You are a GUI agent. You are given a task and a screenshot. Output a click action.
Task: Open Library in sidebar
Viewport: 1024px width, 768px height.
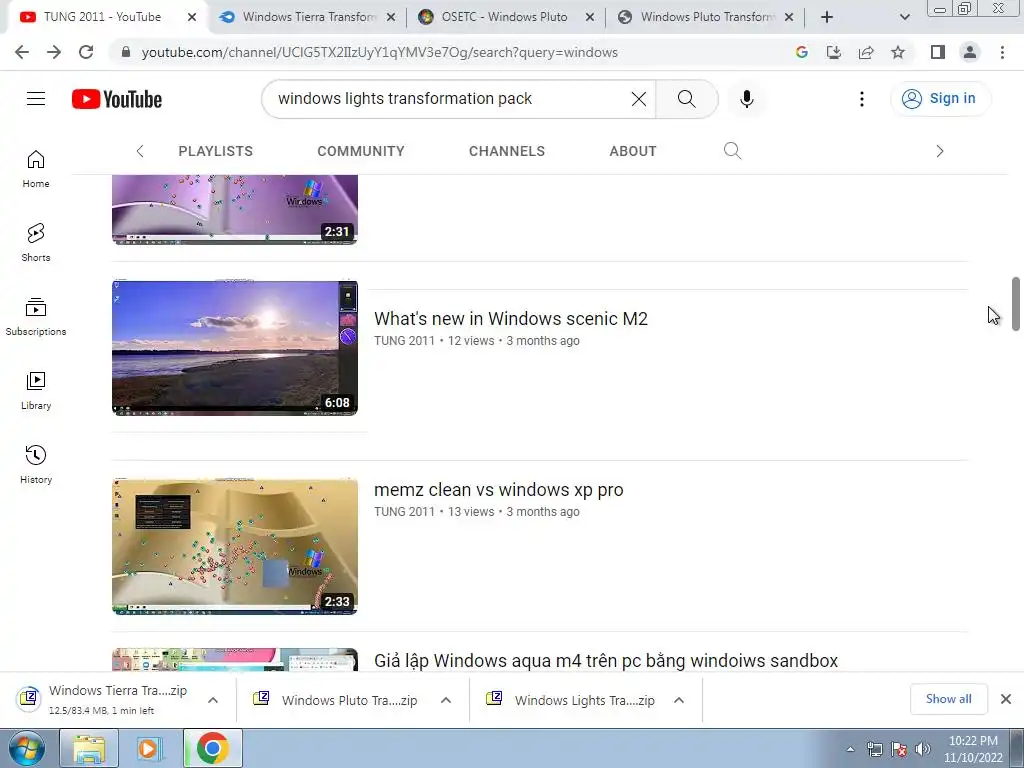point(36,391)
